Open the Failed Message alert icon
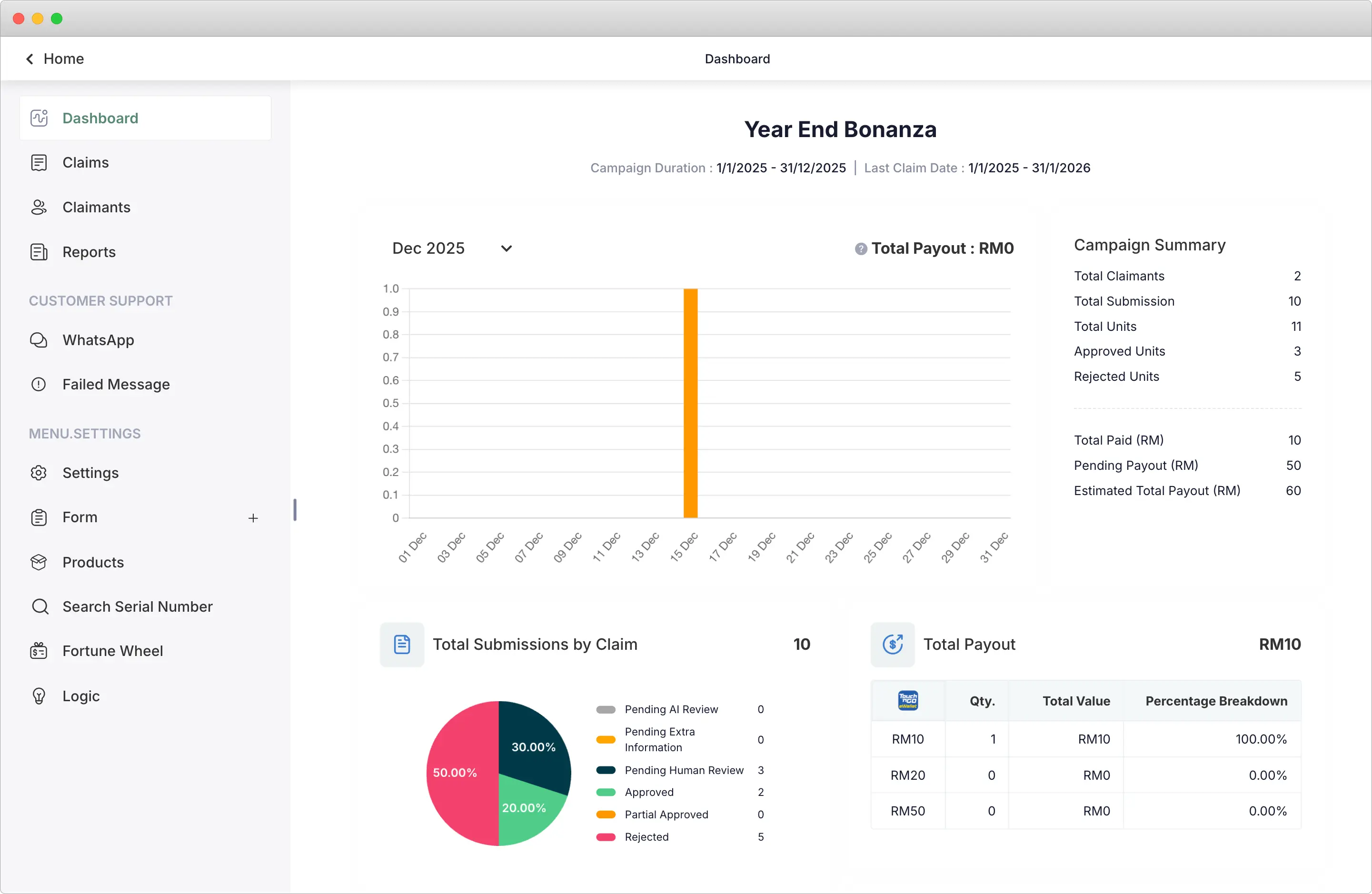The width and height of the screenshot is (1372, 894). click(x=38, y=384)
